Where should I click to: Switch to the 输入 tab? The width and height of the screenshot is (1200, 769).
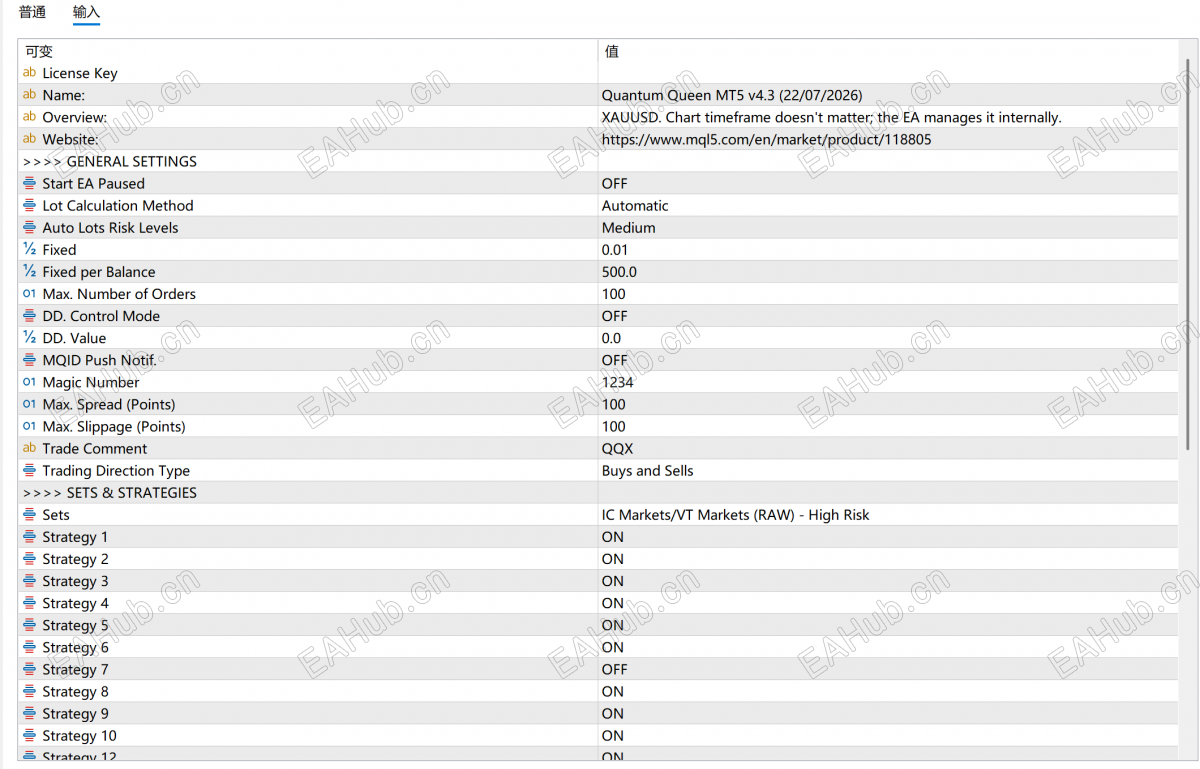pos(86,12)
